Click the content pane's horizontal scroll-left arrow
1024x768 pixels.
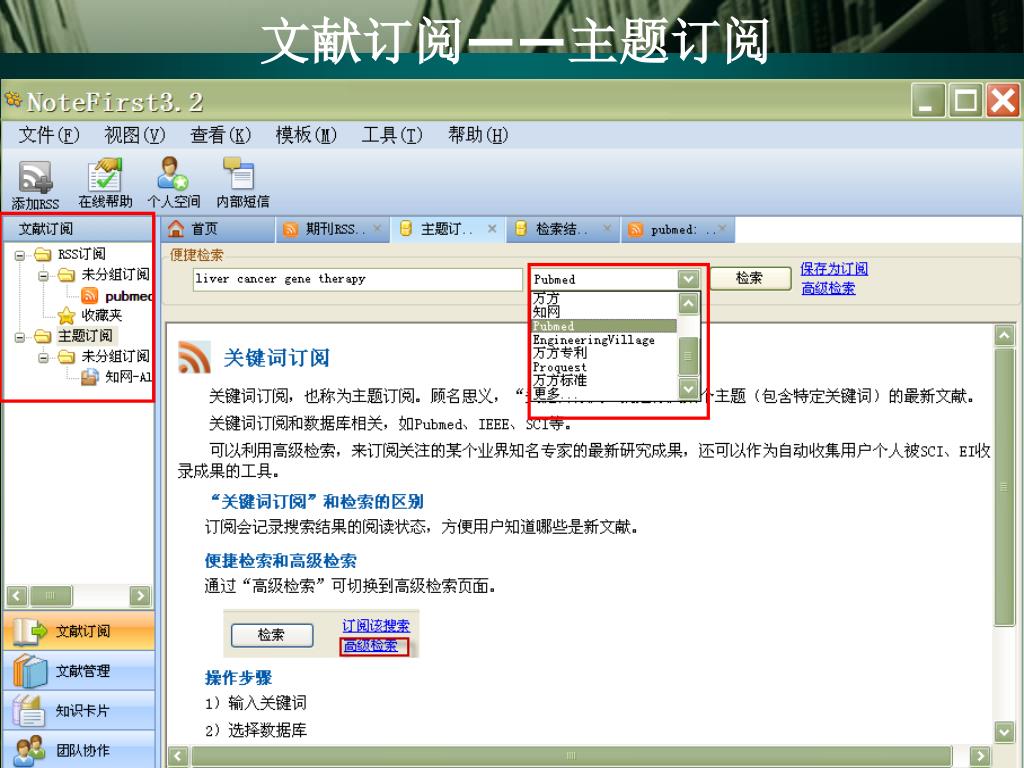(x=178, y=756)
